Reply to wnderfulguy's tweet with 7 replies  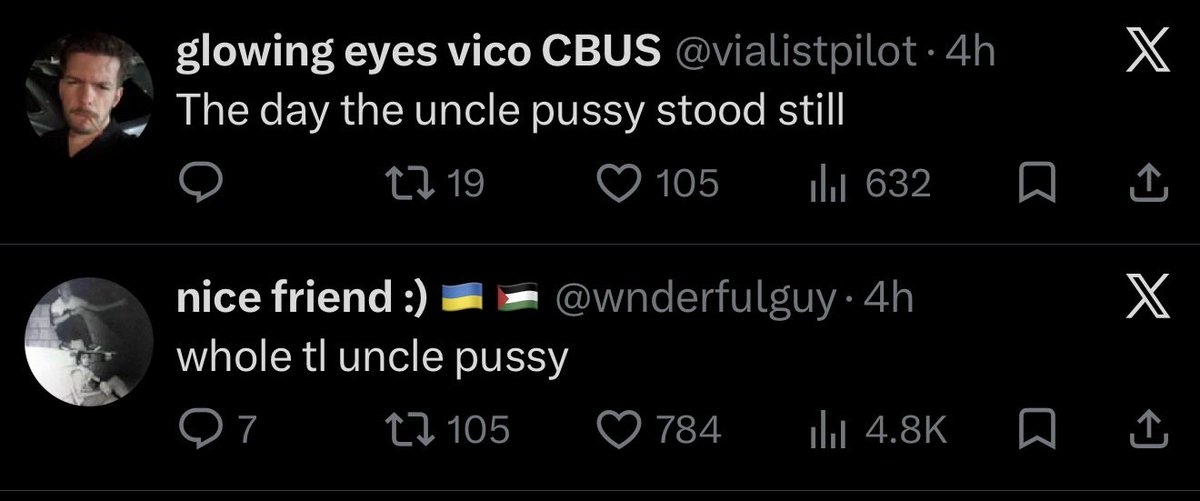pyautogui.click(x=219, y=429)
